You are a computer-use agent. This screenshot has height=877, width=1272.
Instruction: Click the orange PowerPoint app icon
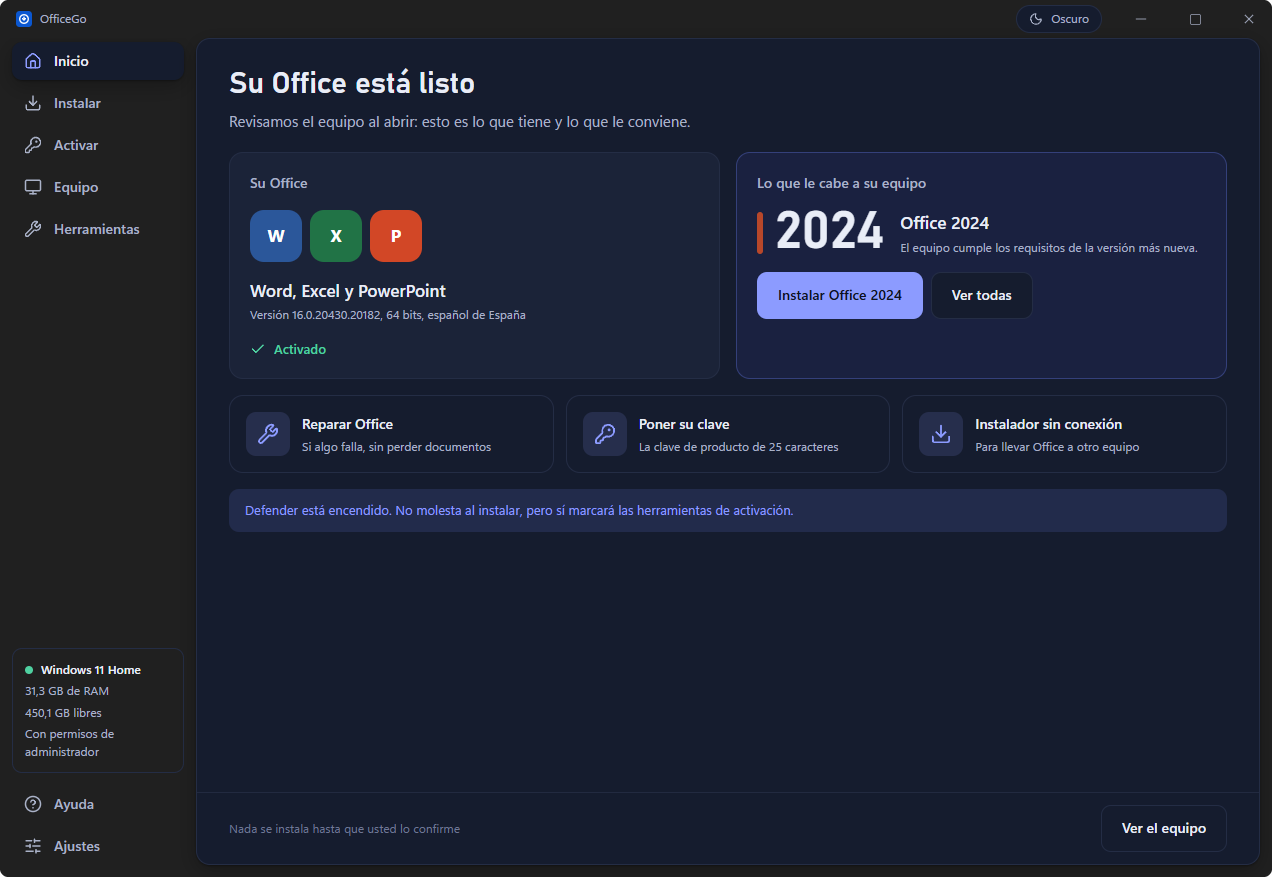[396, 236]
